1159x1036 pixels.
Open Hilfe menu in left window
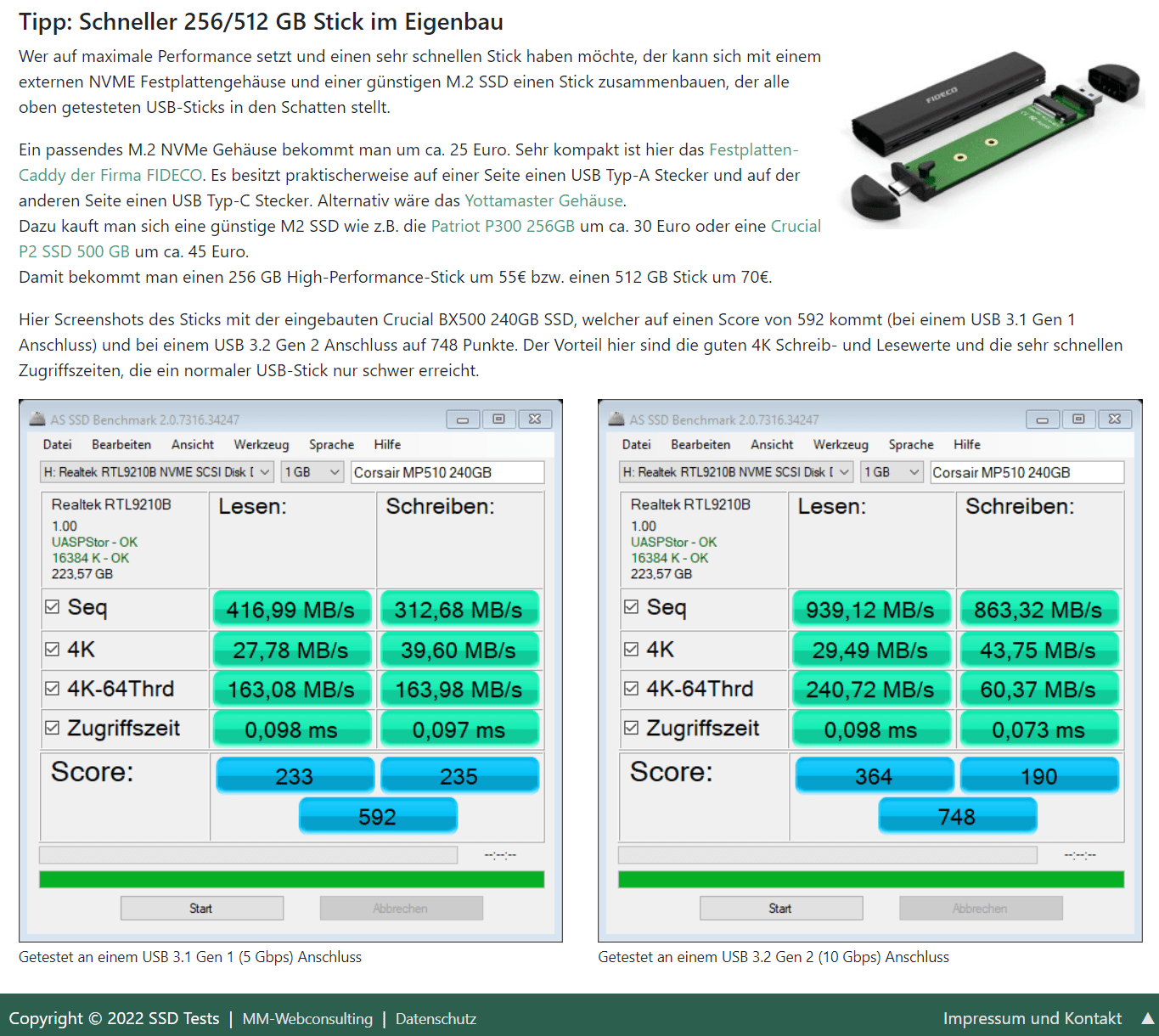(387, 444)
